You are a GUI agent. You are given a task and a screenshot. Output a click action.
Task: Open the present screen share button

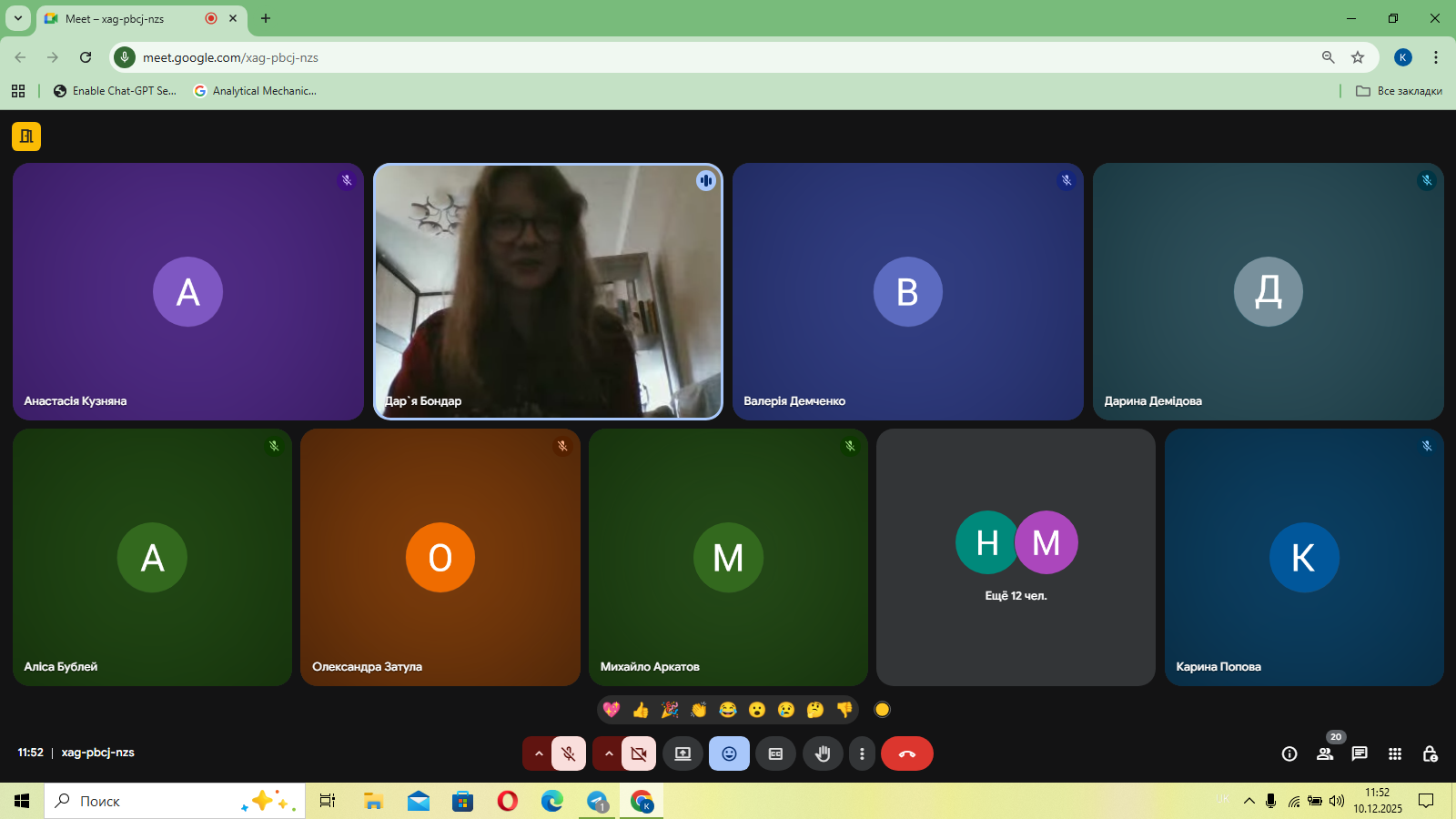coord(682,753)
